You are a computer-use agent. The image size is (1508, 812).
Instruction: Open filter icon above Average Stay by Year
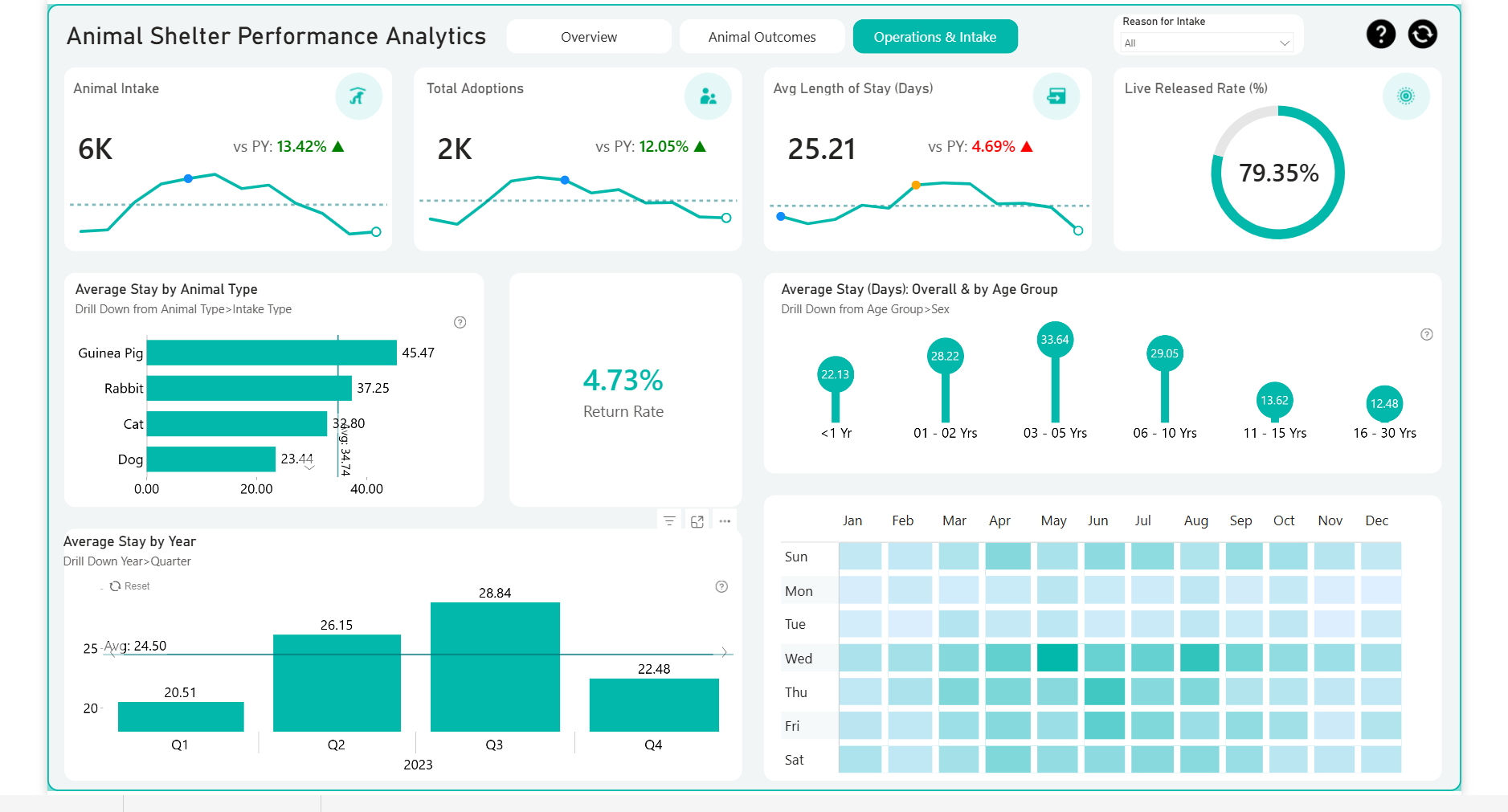(x=669, y=521)
